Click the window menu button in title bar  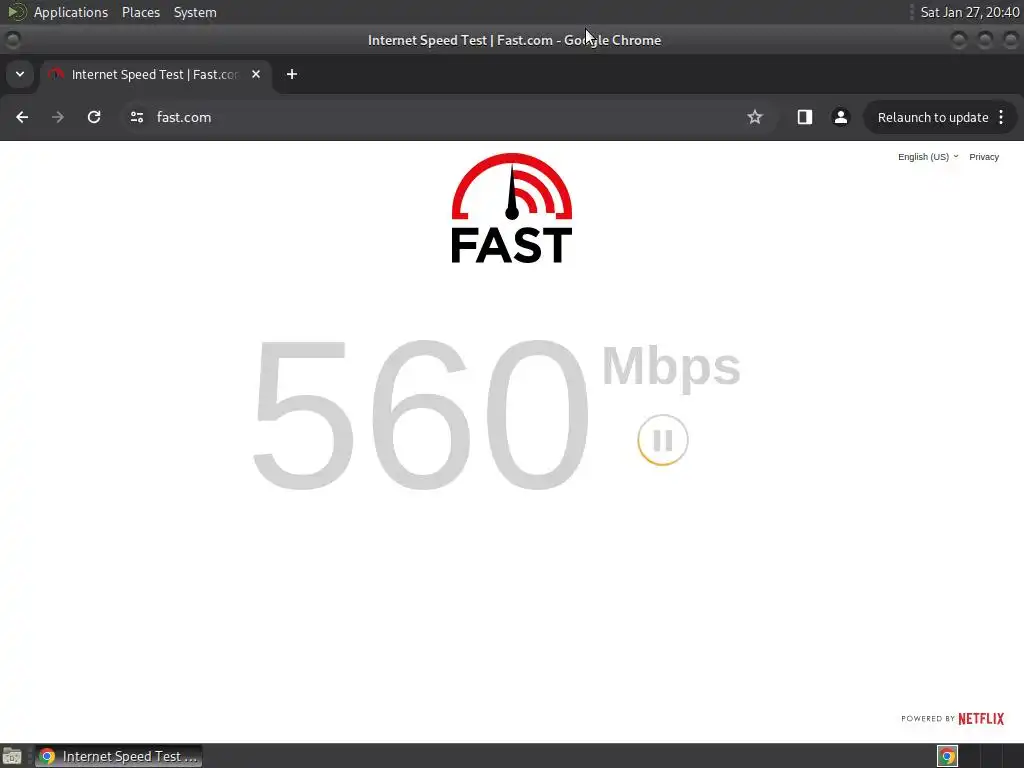click(x=13, y=40)
